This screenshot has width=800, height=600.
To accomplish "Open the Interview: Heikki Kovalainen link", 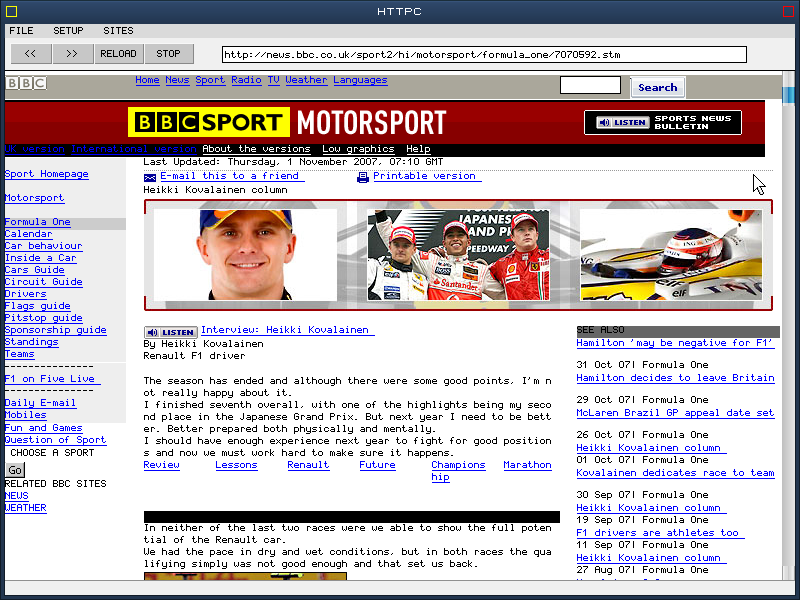I will (288, 330).
